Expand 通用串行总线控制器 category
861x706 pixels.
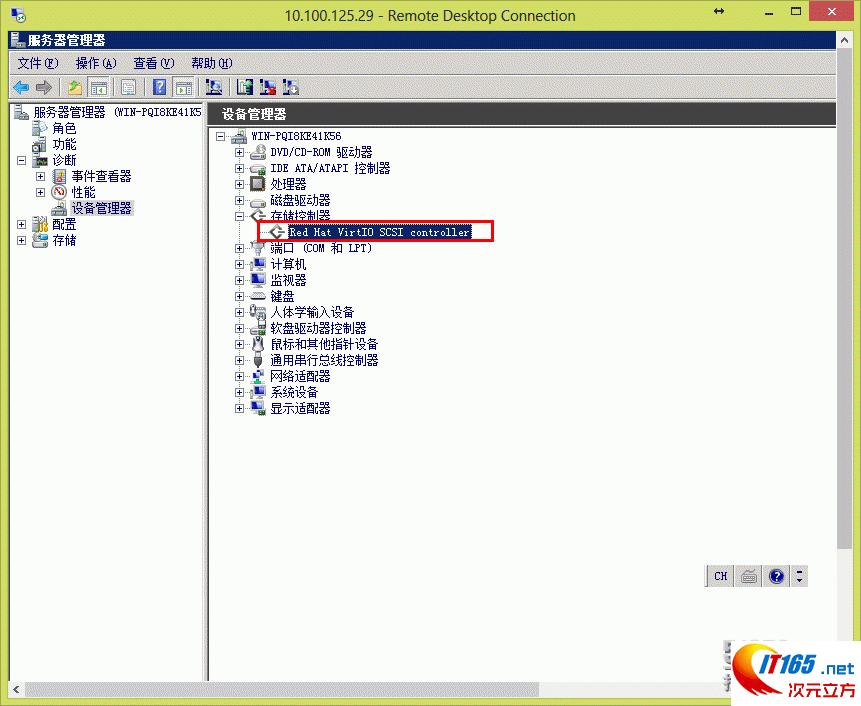coord(239,360)
